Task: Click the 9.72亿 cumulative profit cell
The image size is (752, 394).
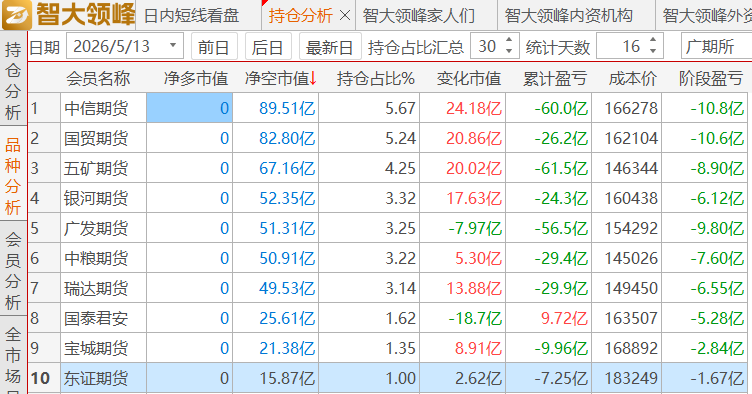Action: click(x=549, y=318)
